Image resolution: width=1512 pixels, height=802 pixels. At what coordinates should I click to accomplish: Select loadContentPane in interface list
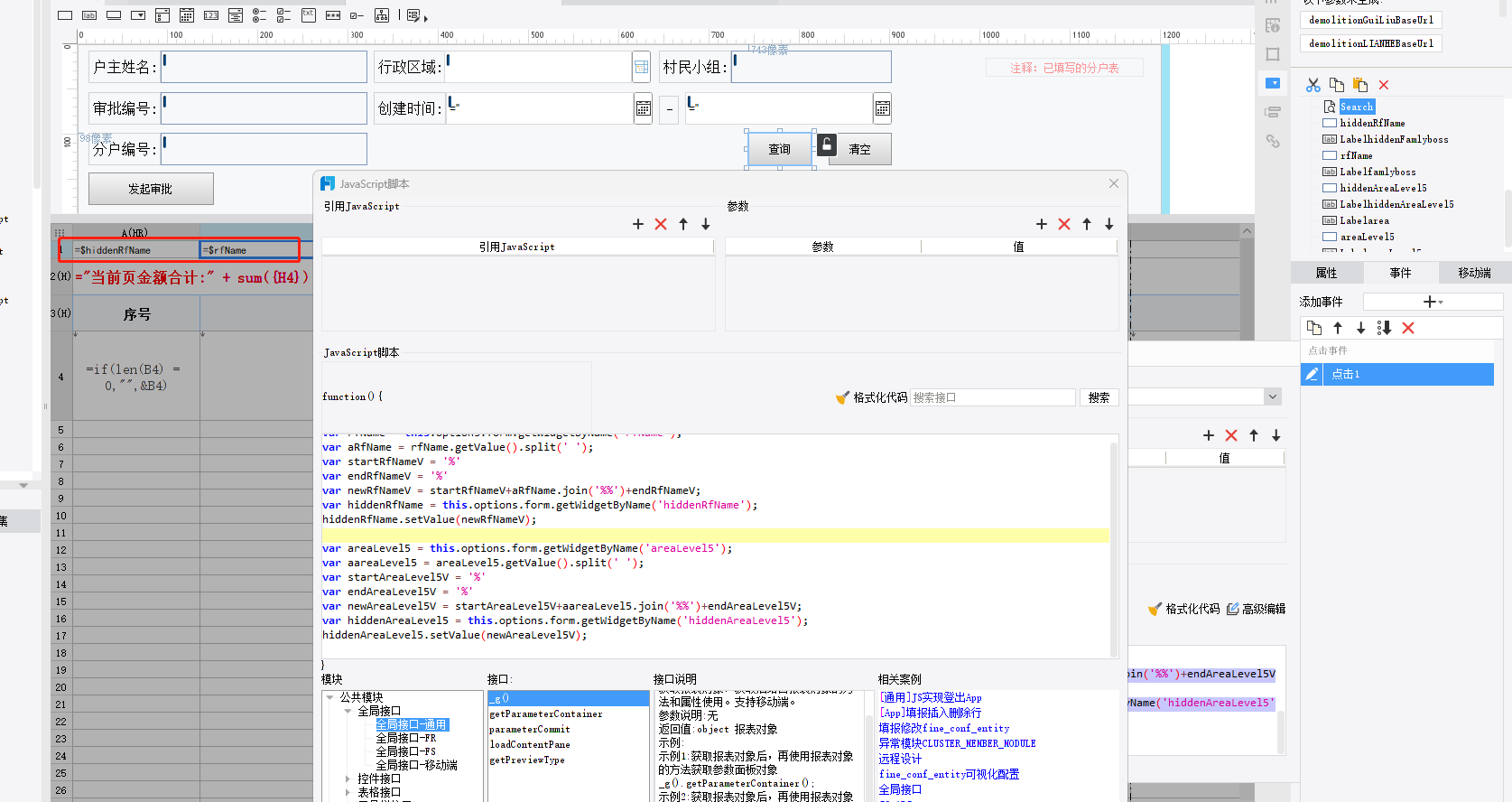coord(529,744)
